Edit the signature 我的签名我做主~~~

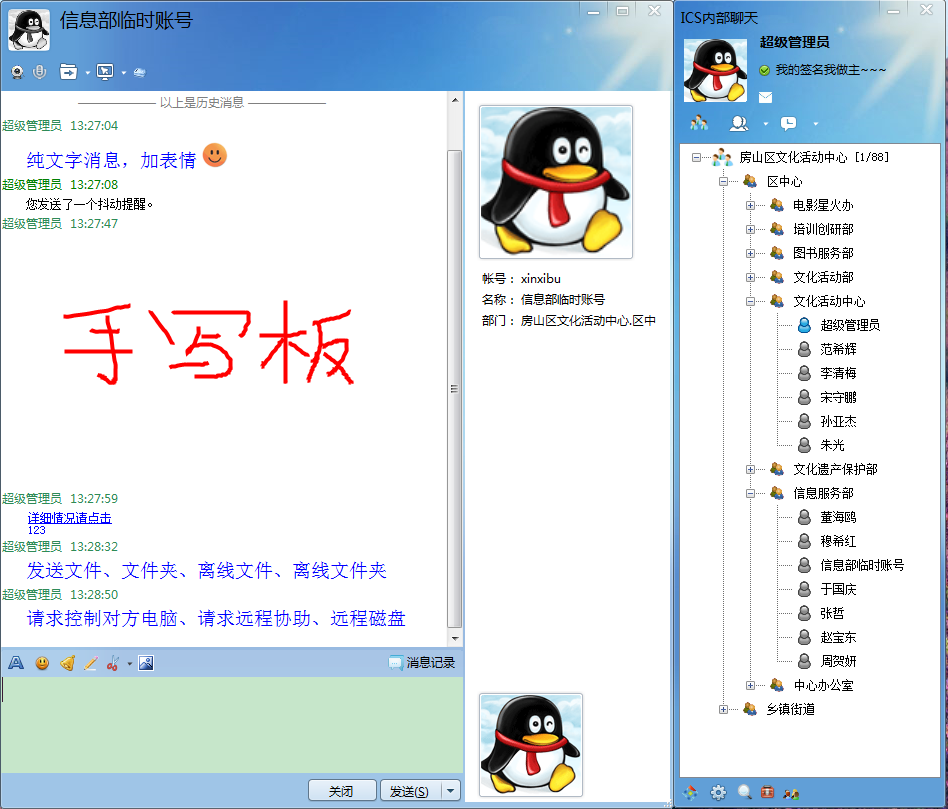[831, 70]
